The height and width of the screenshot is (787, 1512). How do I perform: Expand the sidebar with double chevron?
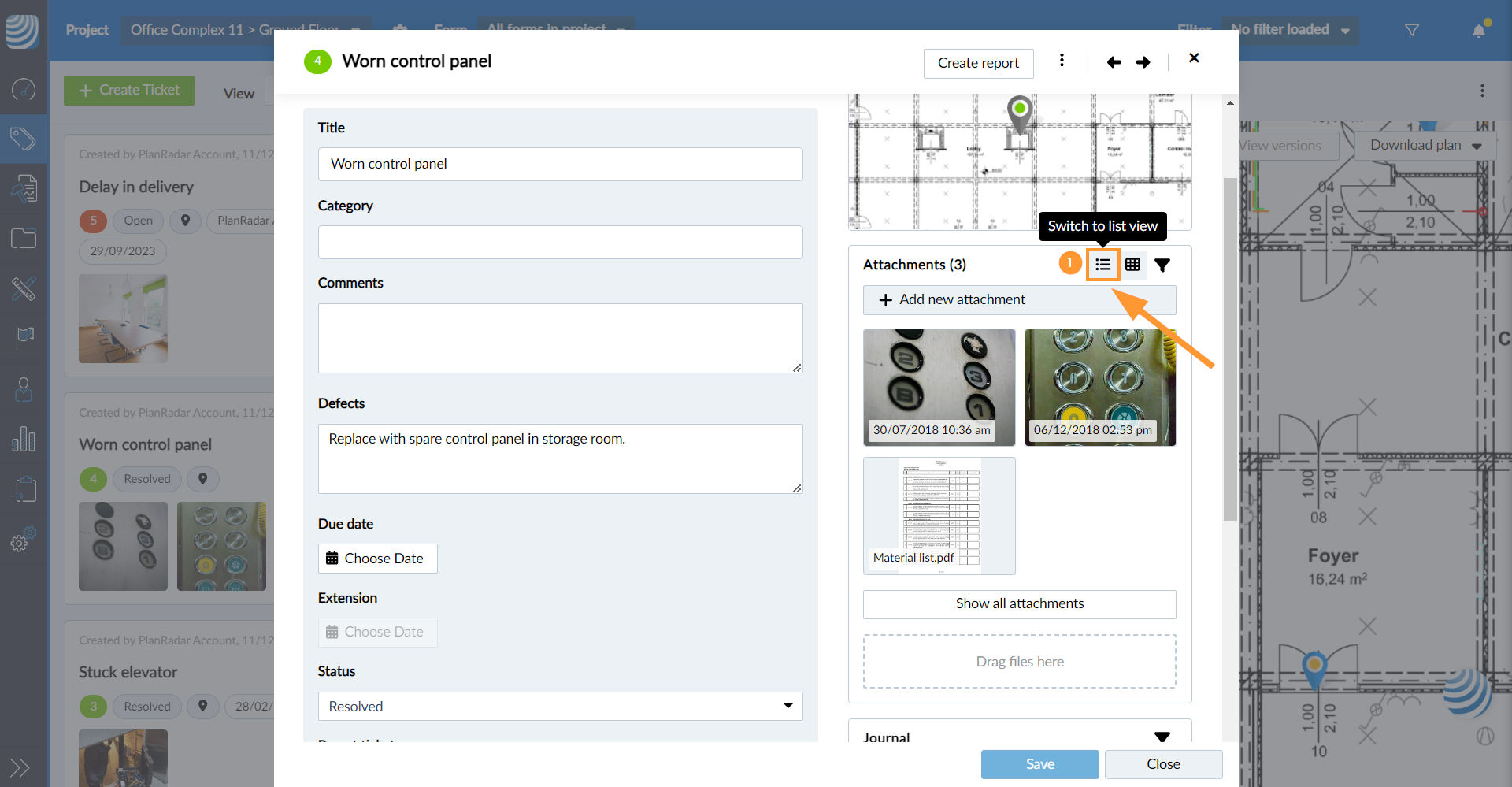click(20, 767)
